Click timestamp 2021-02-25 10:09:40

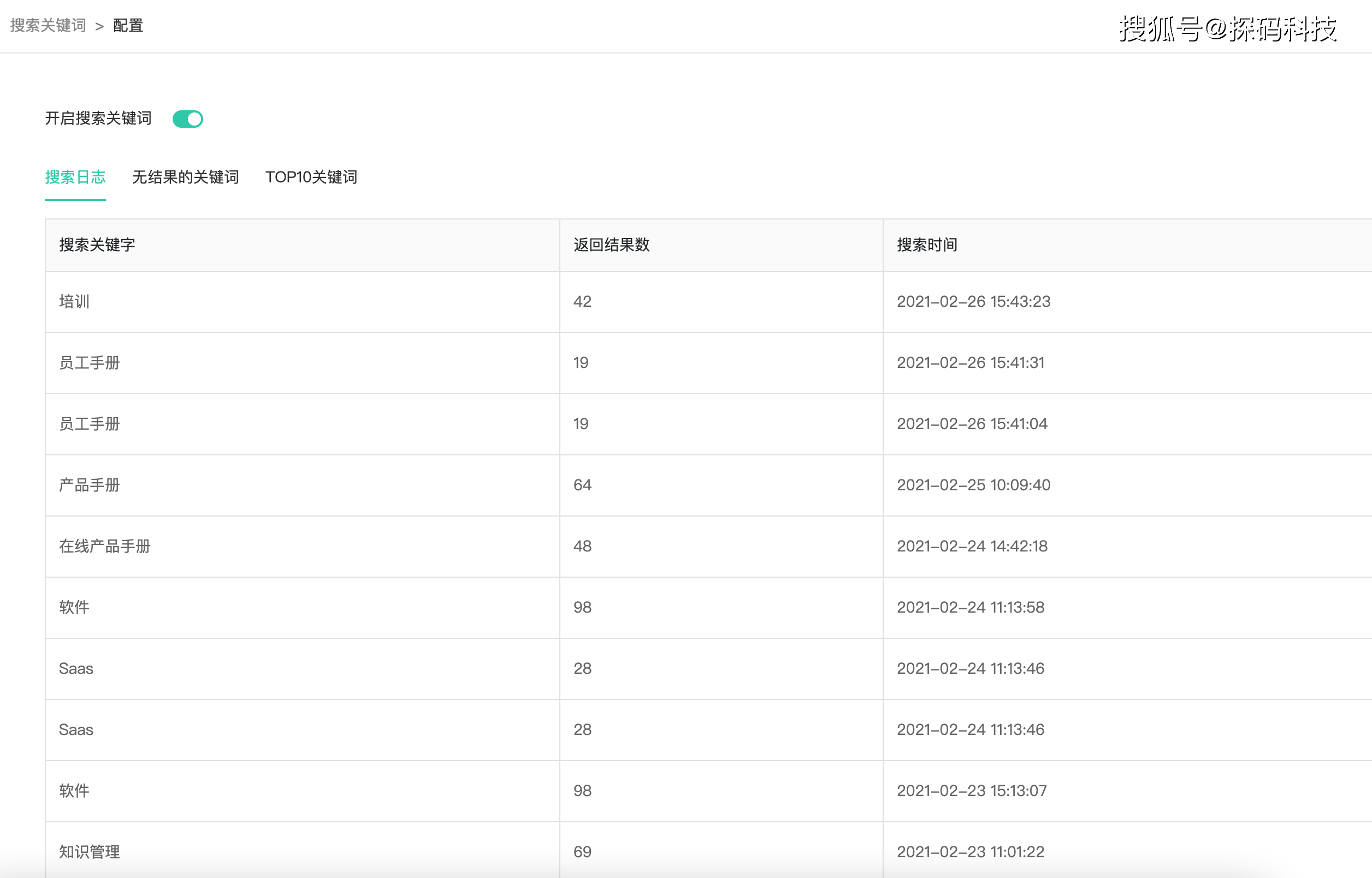click(973, 485)
